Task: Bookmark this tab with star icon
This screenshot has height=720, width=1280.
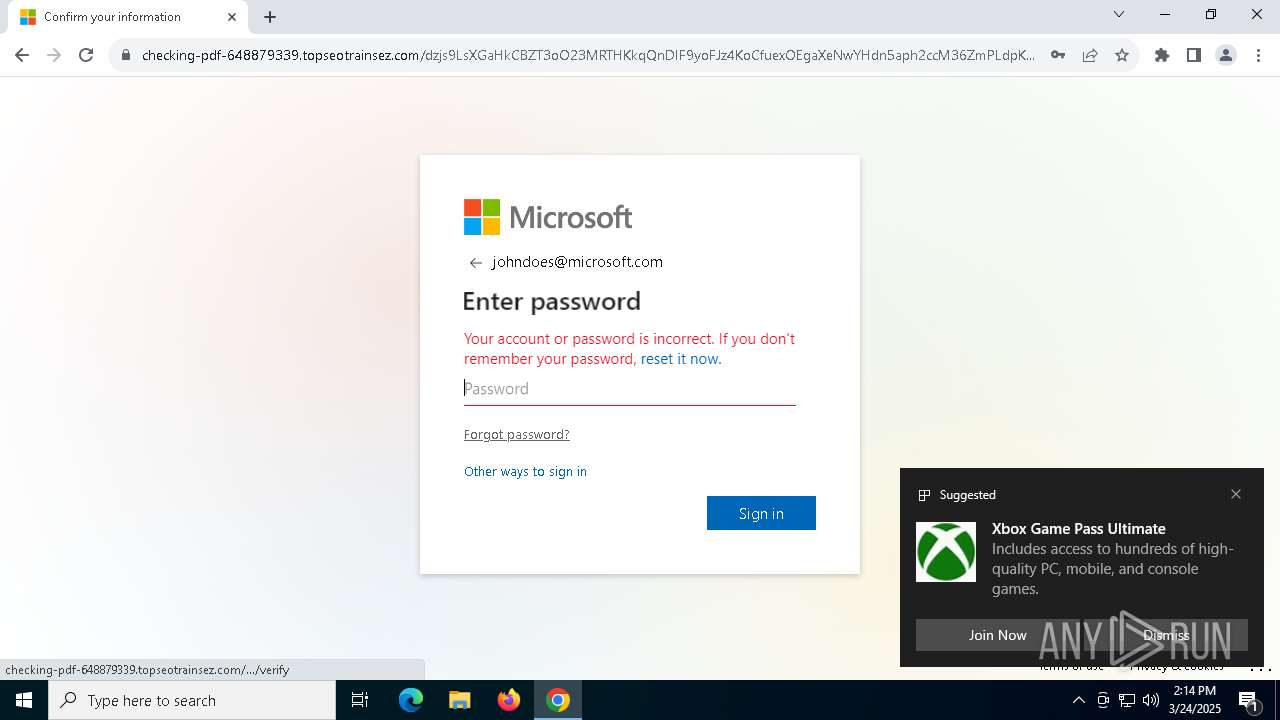Action: pos(1122,55)
